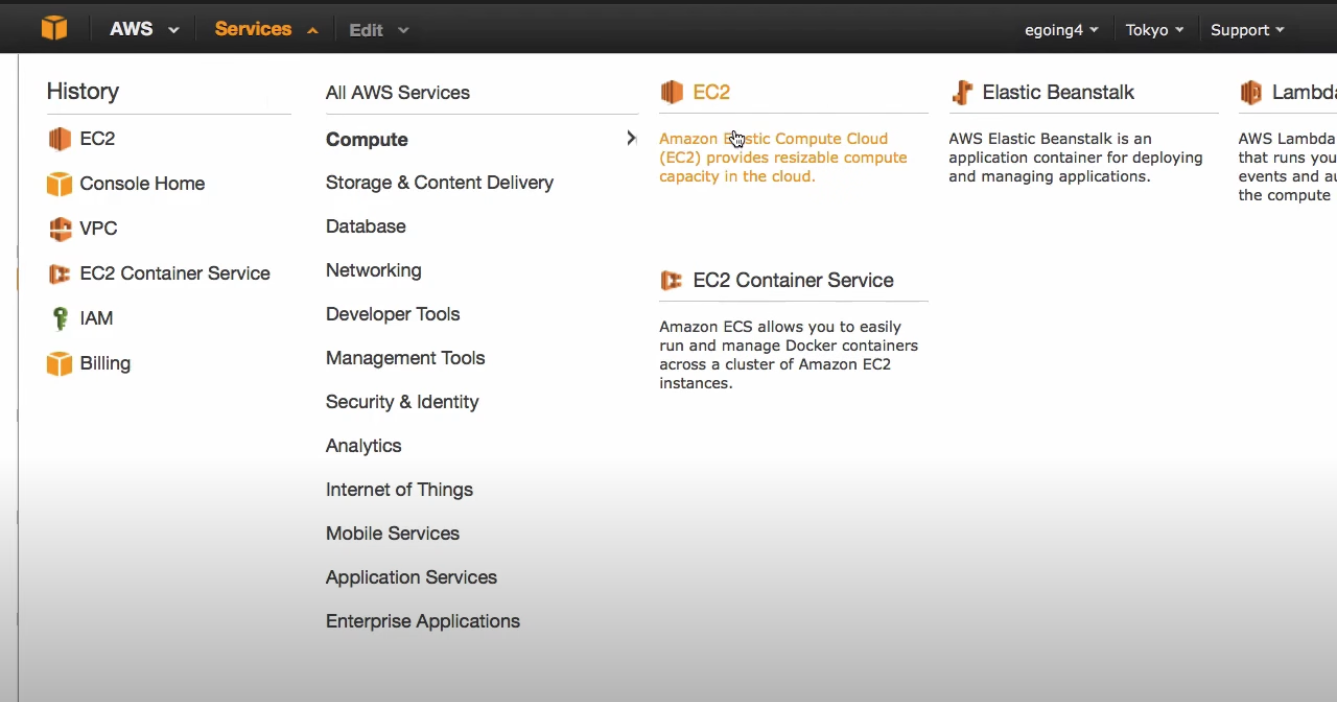Image resolution: width=1337 pixels, height=702 pixels.
Task: Select Application Services category
Action: [x=412, y=578]
